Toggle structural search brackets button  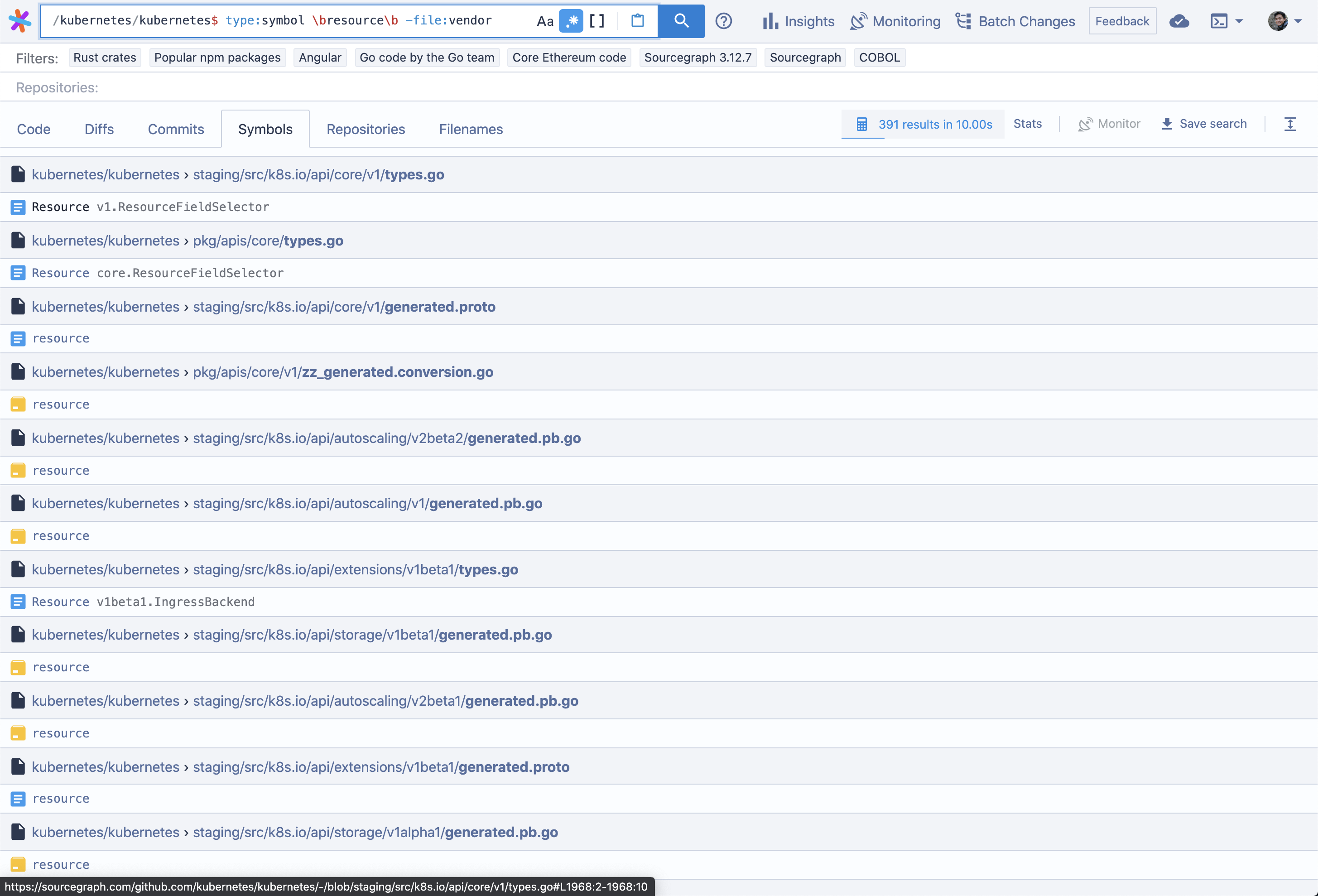(x=596, y=21)
